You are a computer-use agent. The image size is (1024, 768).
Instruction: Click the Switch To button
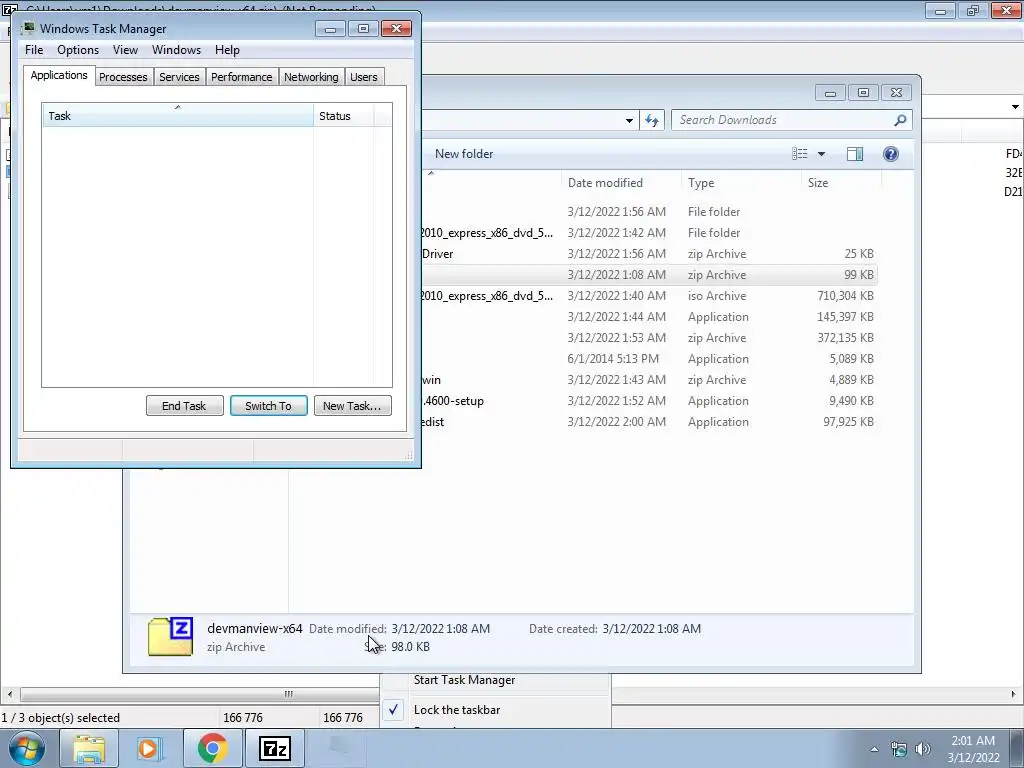point(268,406)
